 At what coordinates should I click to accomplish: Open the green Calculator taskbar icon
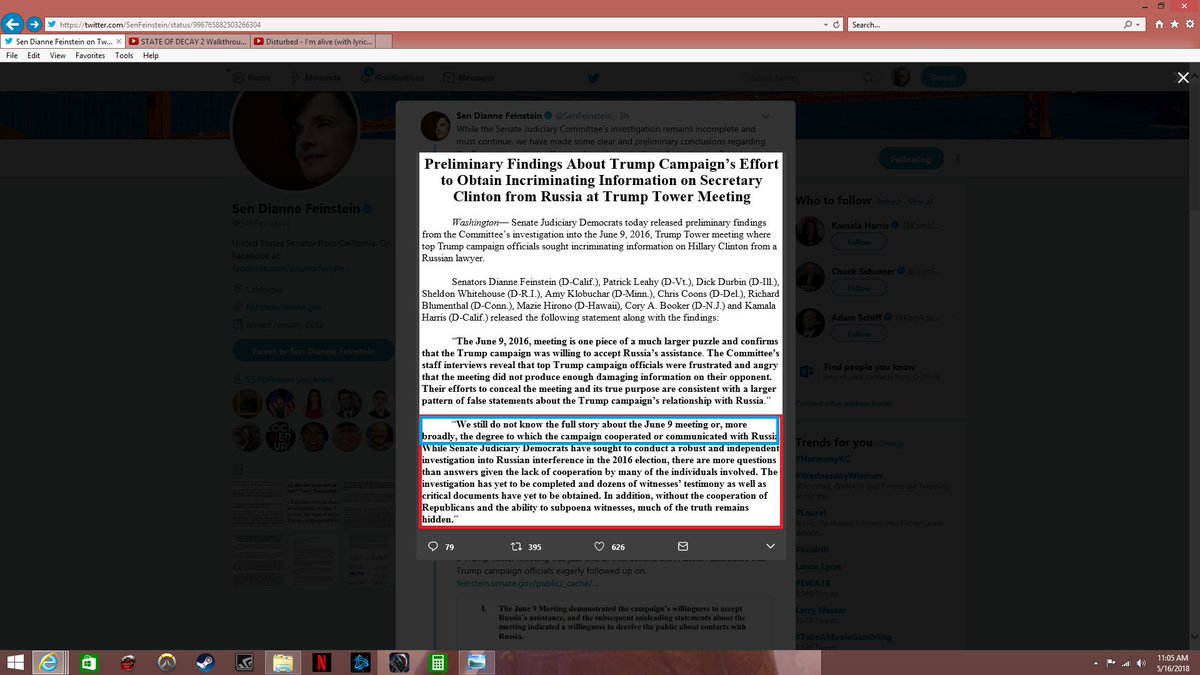coord(438,662)
